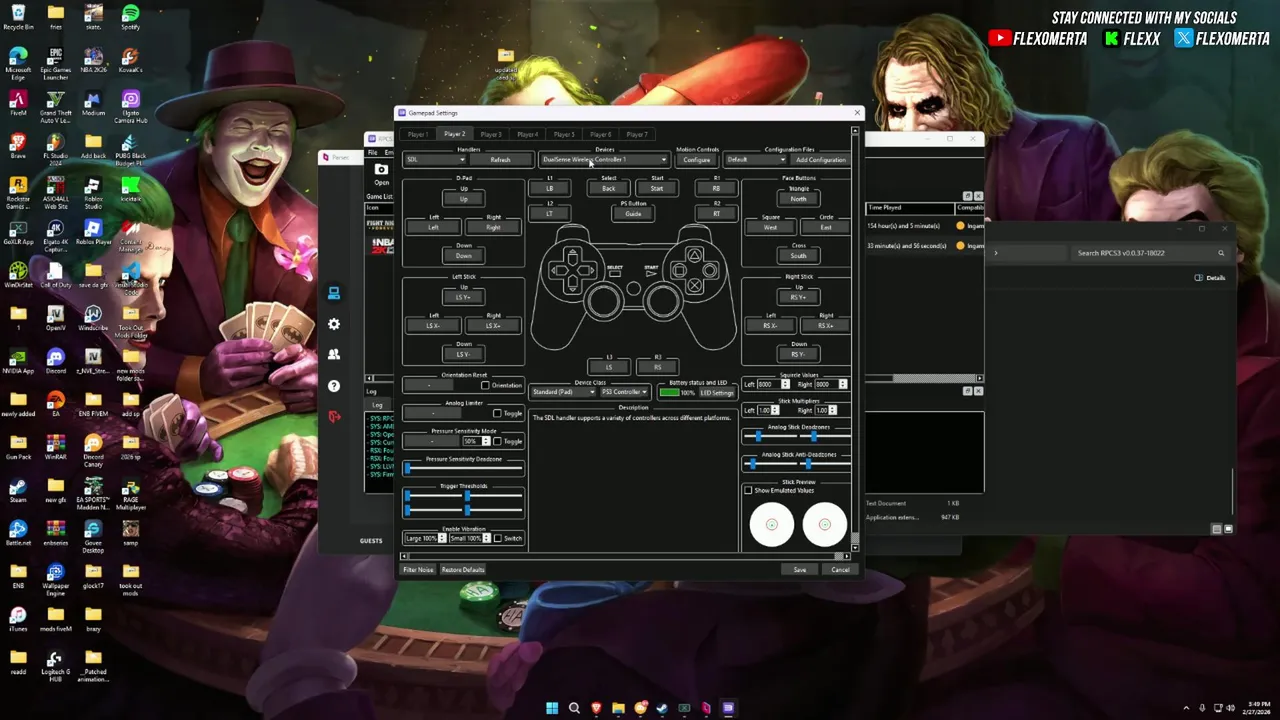This screenshot has width=1280, height=720.
Task: Open Logitech G HUB shortcut
Action: click(56, 665)
